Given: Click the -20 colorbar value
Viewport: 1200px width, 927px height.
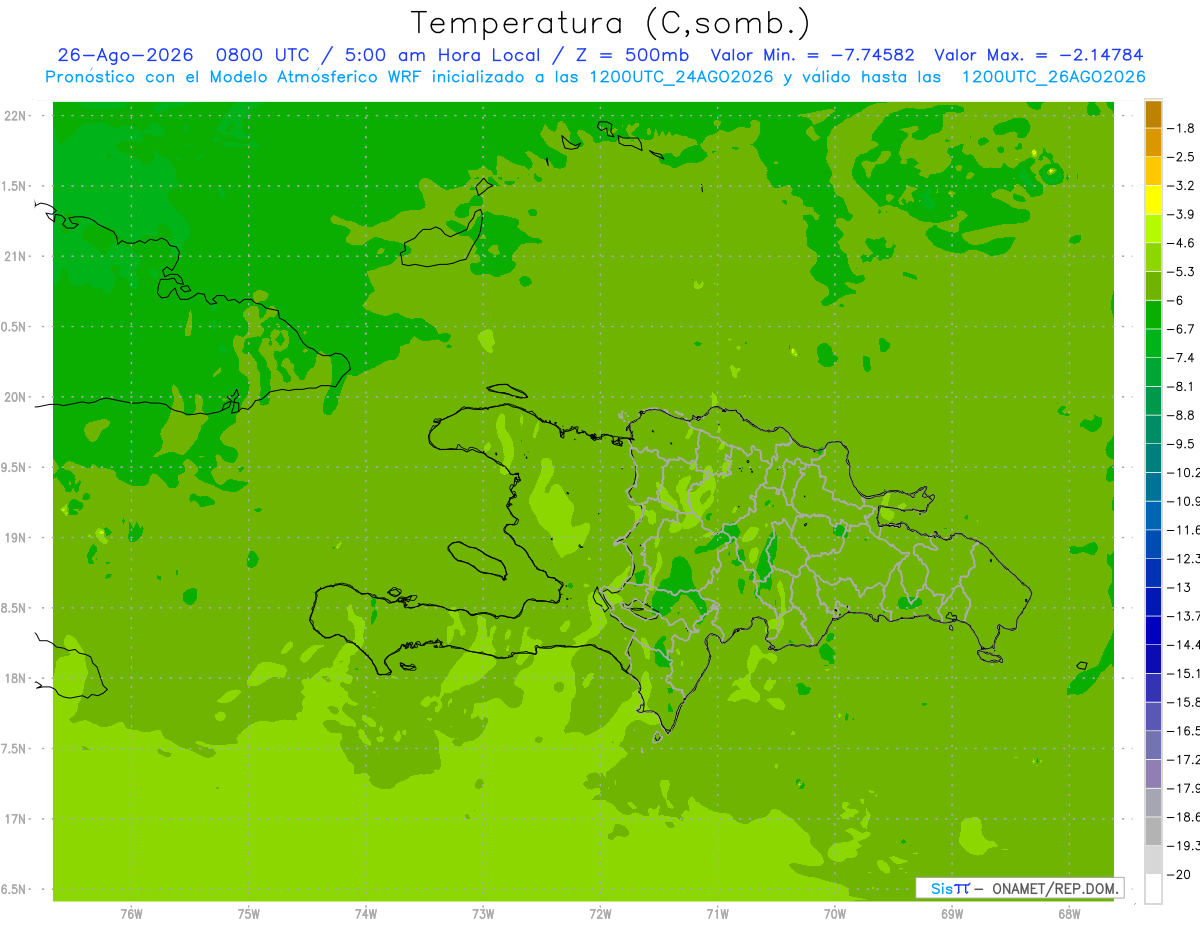Looking at the screenshot, I should pyautogui.click(x=1179, y=875).
